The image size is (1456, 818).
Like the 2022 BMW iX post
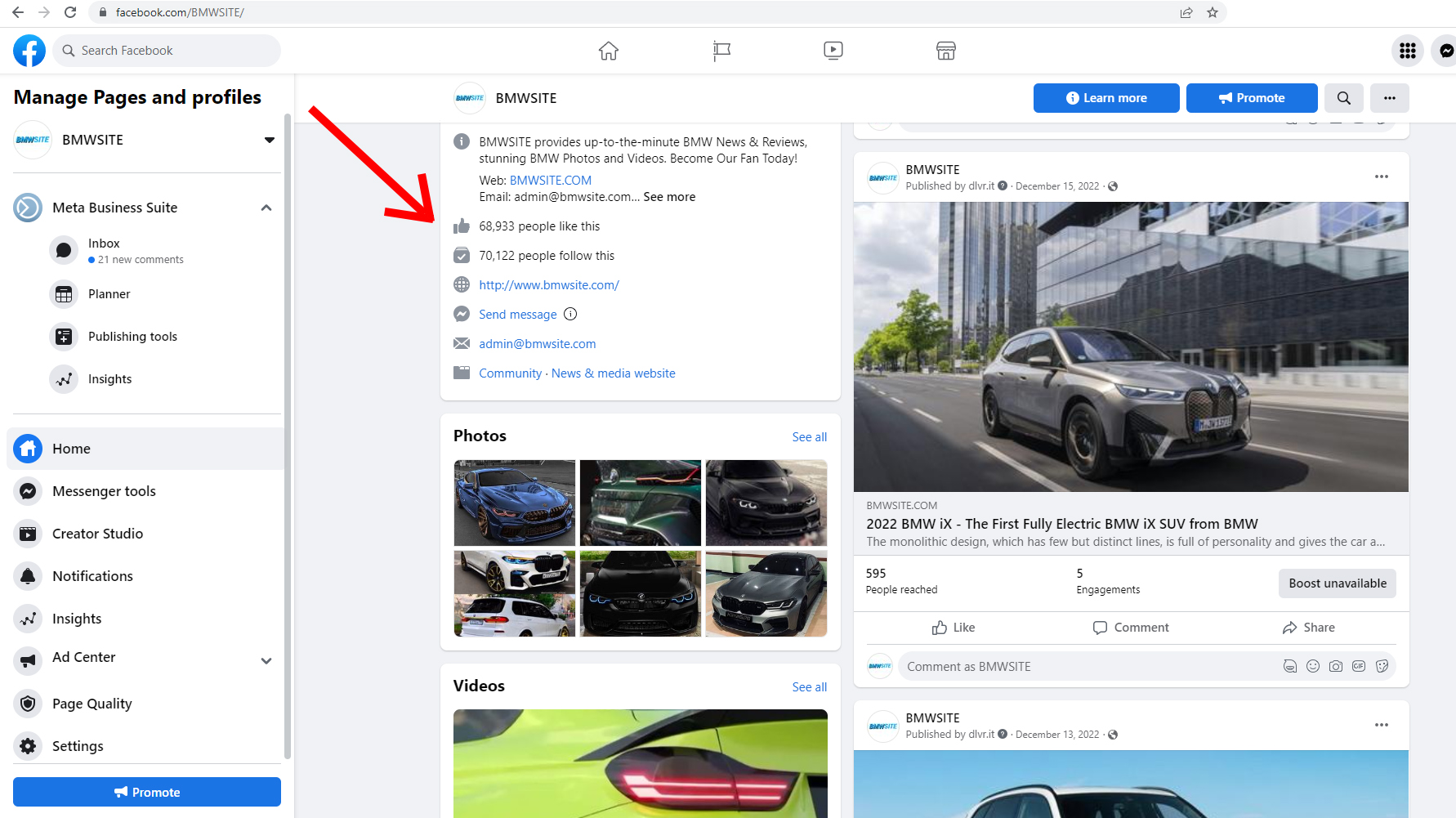[x=954, y=628]
